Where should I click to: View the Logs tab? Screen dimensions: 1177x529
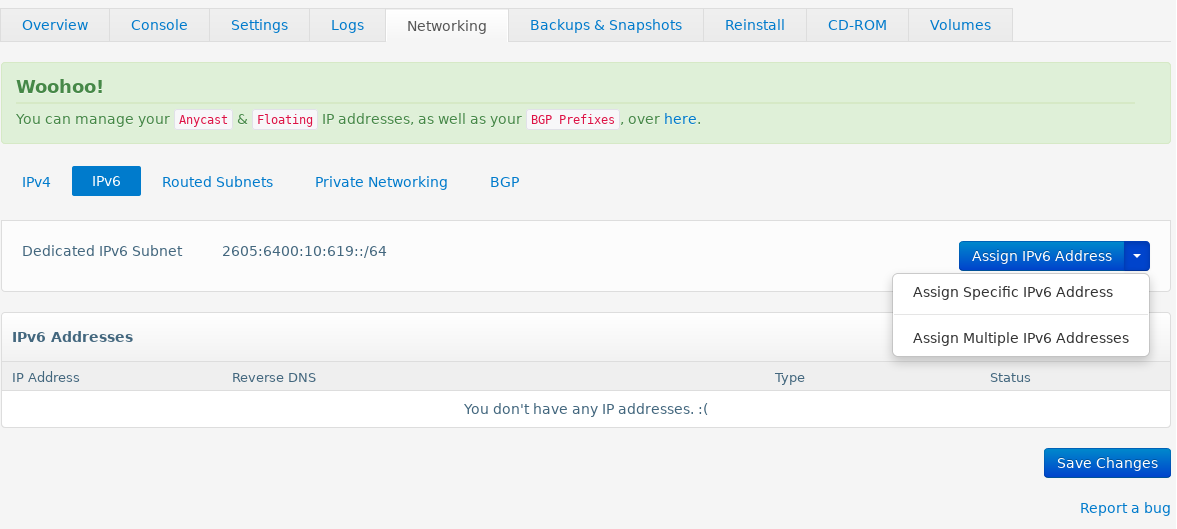click(x=348, y=25)
